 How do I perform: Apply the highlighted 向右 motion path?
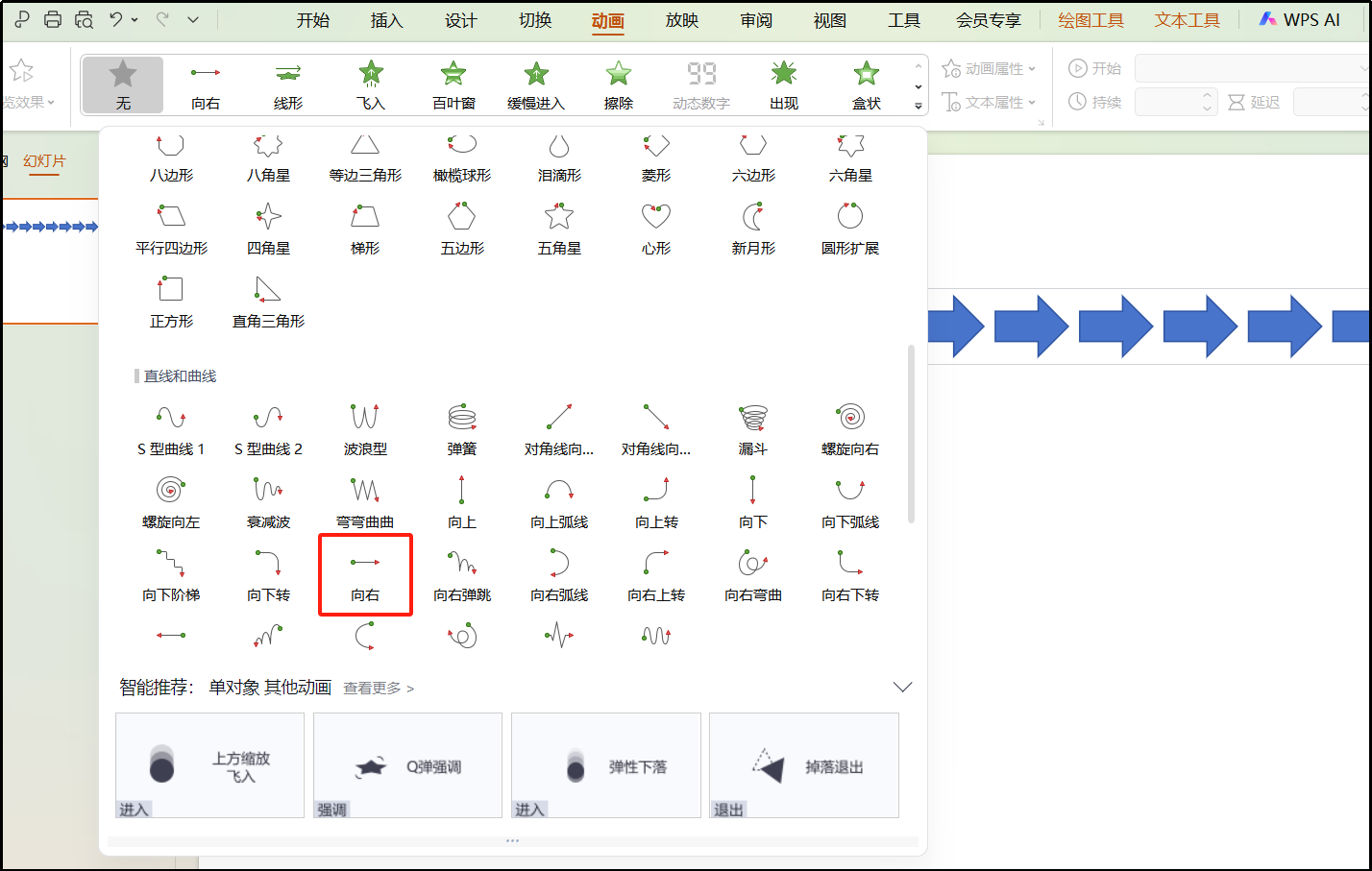[365, 573]
